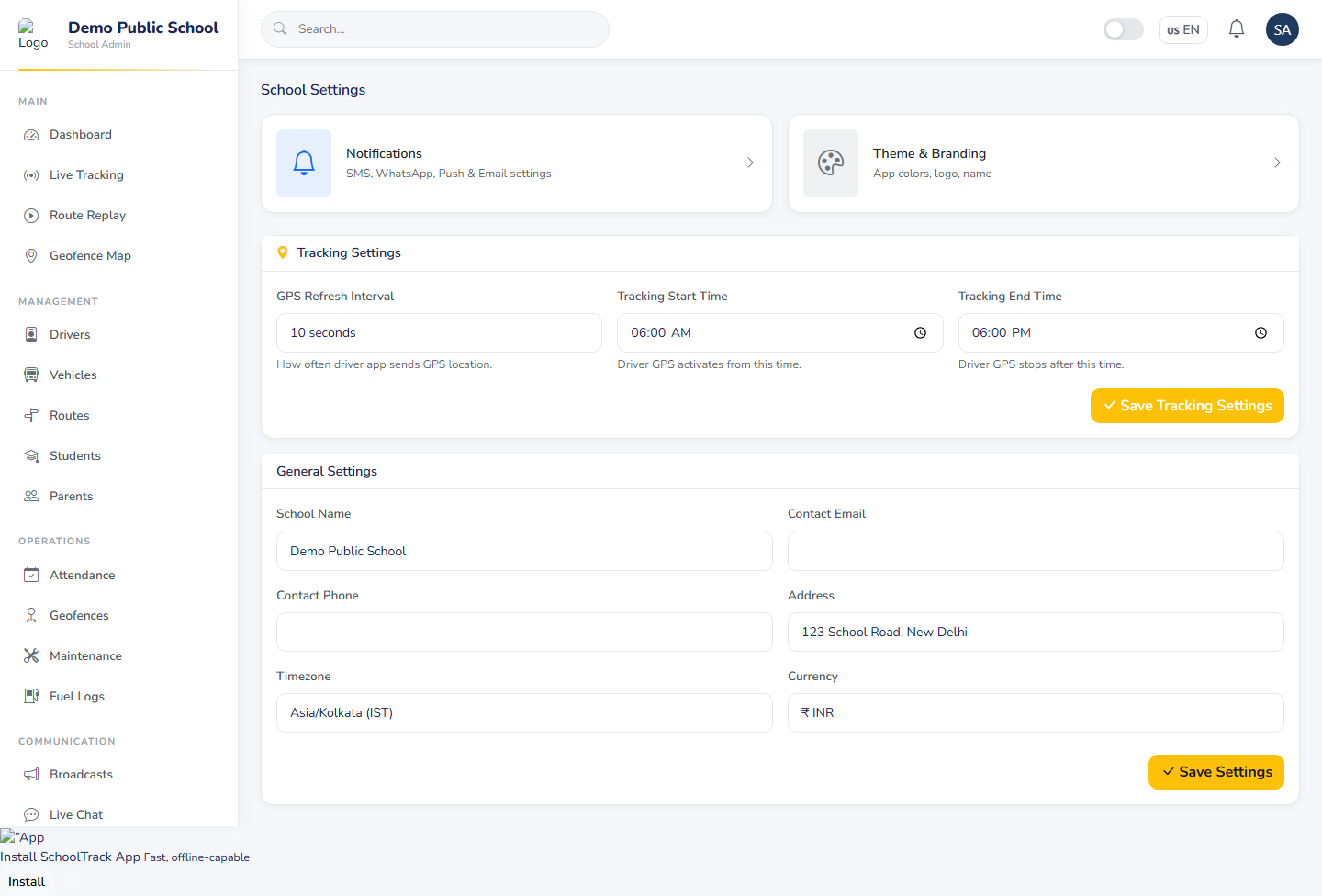The height and width of the screenshot is (896, 1322).
Task: Click the search magnifier icon
Action: (x=280, y=29)
